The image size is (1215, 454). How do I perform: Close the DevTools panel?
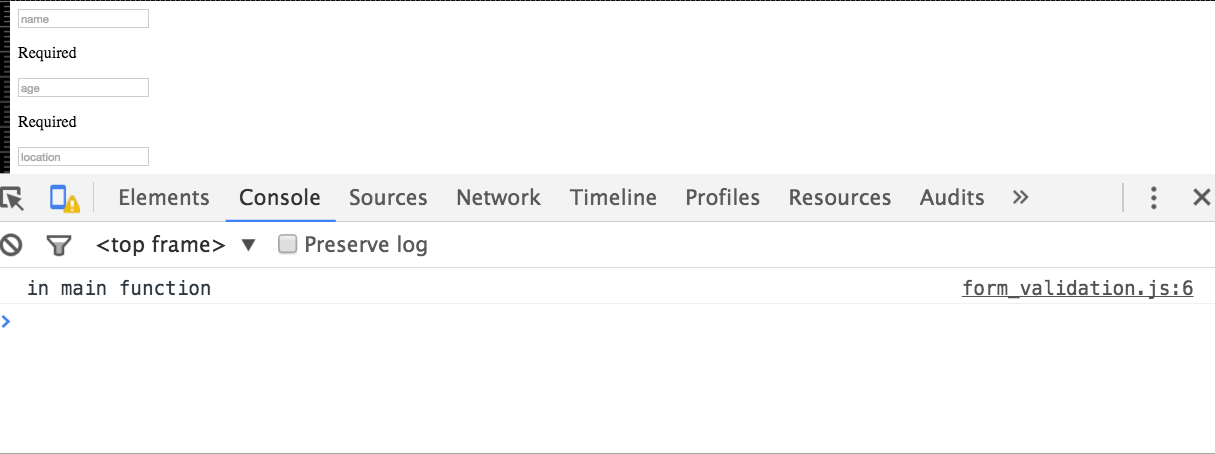pyautogui.click(x=1201, y=198)
